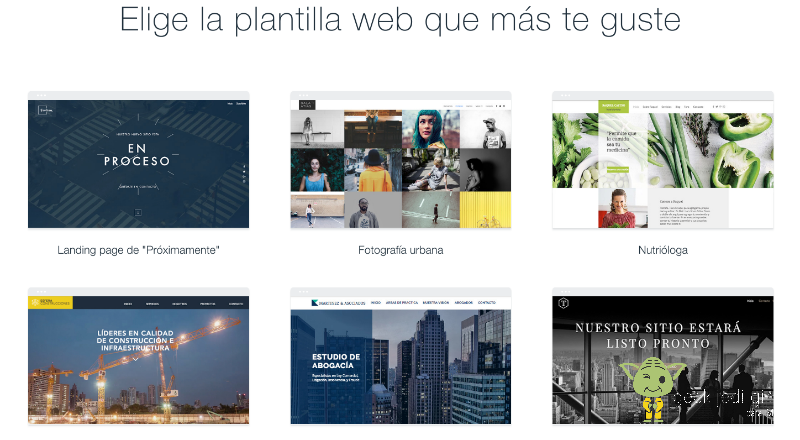Click the teal K law firm logo
Viewport: 800px width, 440px height.
click(x=314, y=303)
